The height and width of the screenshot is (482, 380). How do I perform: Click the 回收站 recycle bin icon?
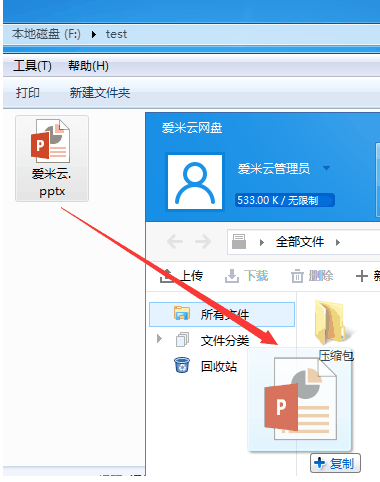182,365
